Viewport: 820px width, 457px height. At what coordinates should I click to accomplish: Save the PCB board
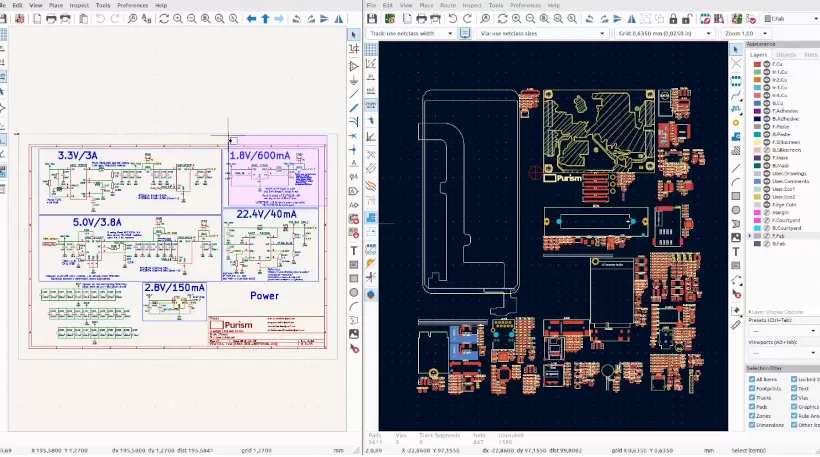tap(372, 19)
